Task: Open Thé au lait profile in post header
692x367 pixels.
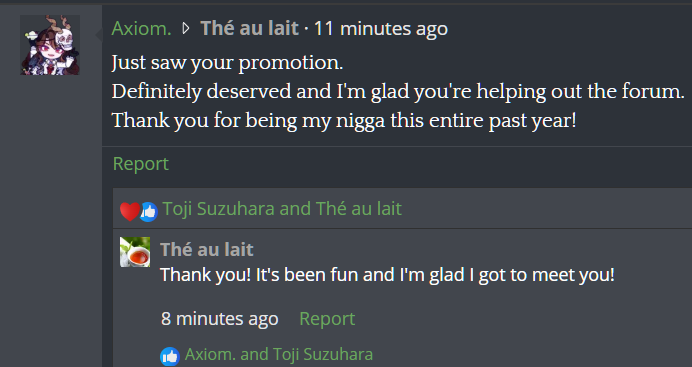Action: tap(249, 29)
